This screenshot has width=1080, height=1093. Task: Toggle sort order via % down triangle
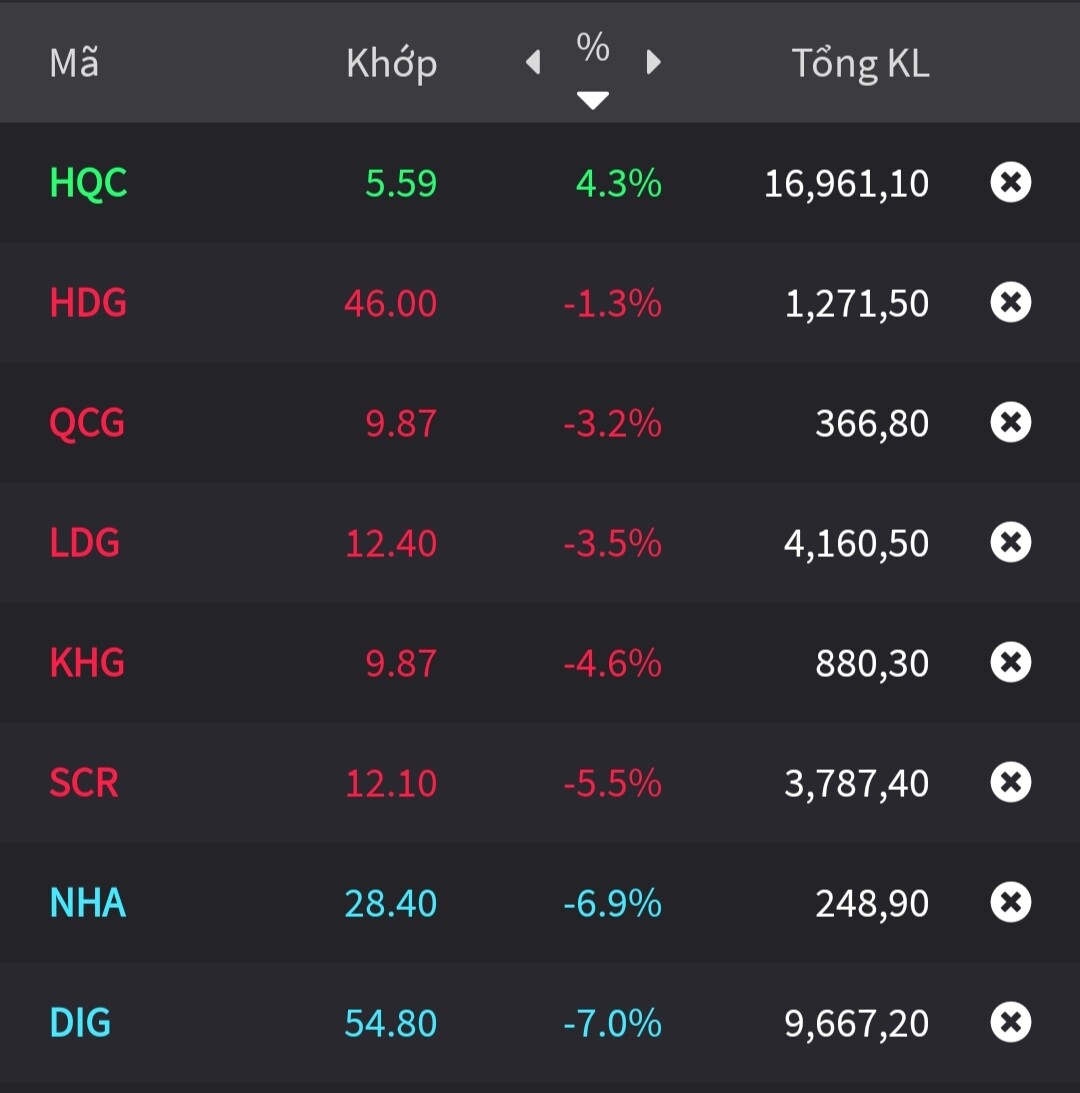(x=593, y=99)
